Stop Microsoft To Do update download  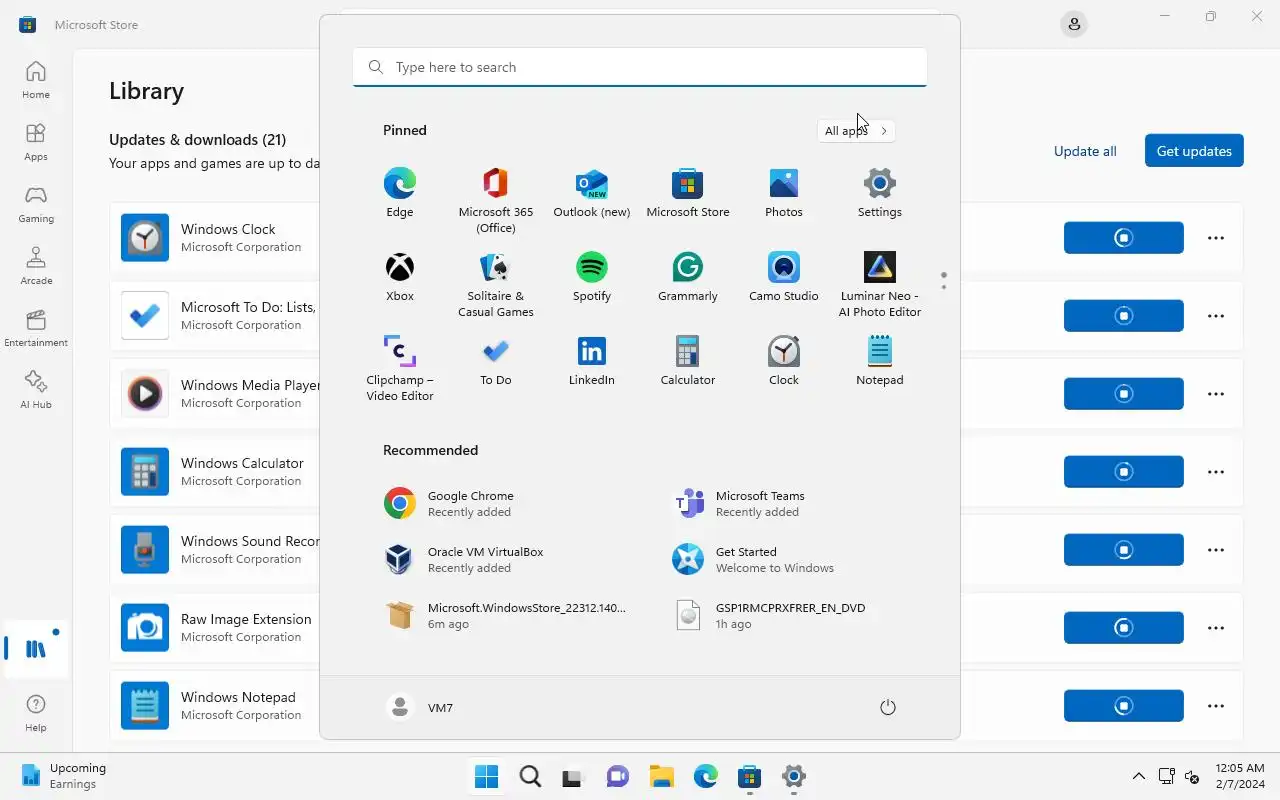[1124, 316]
